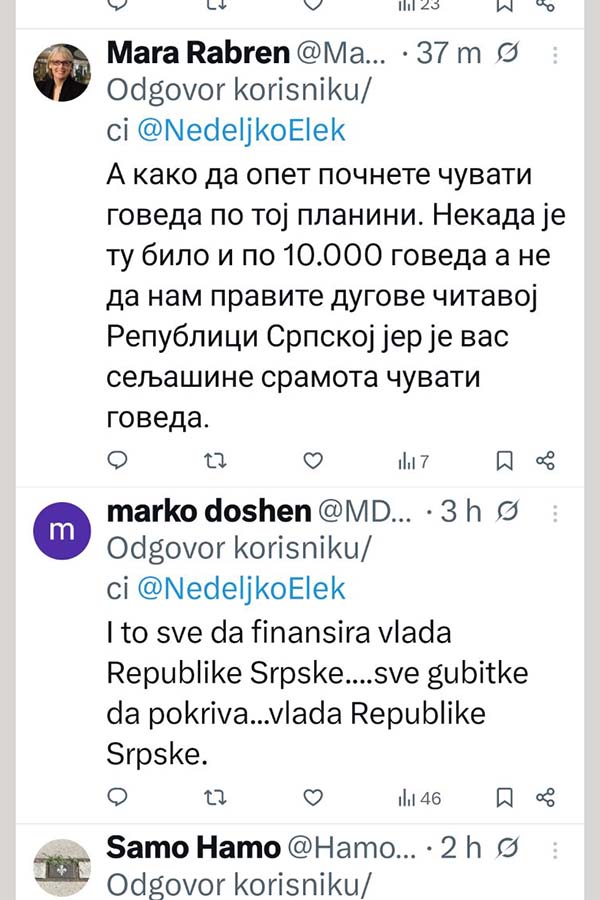Share marko doshen's tweet
The image size is (600, 900).
[x=545, y=797]
